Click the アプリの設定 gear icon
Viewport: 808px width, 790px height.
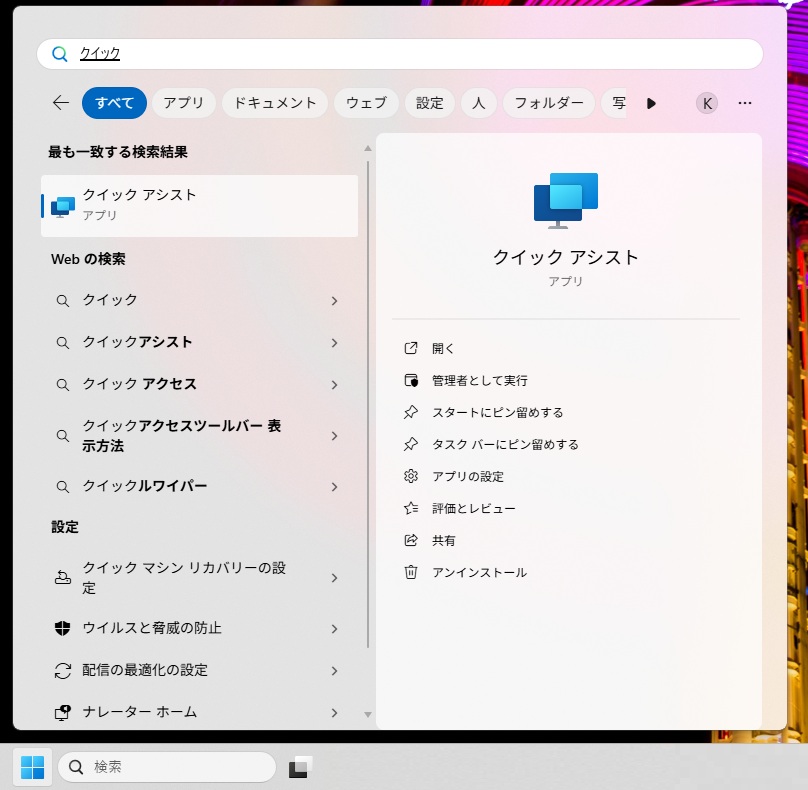tap(410, 476)
